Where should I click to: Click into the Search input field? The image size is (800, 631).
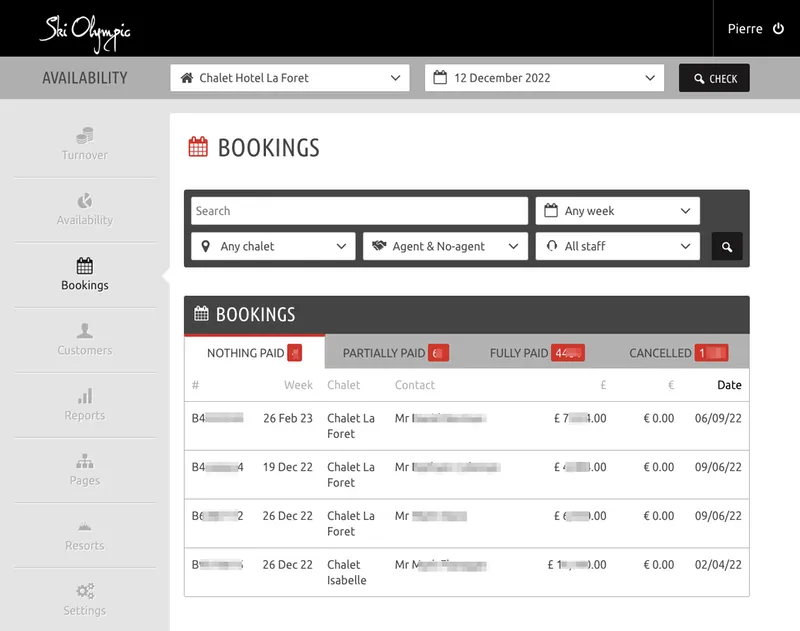(x=359, y=211)
